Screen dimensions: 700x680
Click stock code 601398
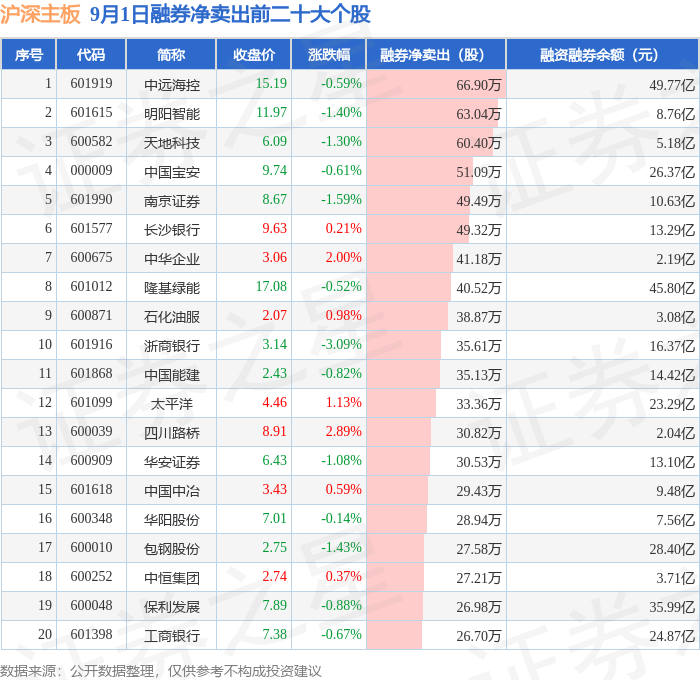click(91, 635)
